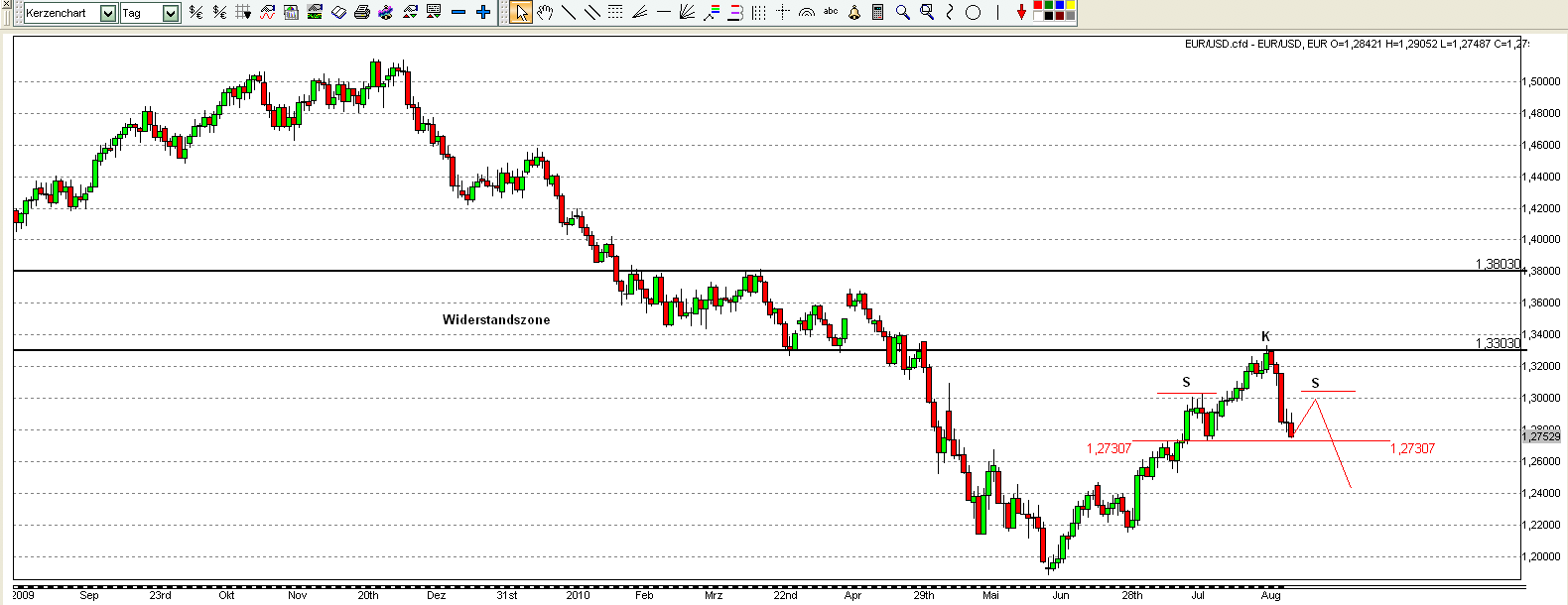Select the red-purple bracket levels tool
1568x605 pixels.
735,12
